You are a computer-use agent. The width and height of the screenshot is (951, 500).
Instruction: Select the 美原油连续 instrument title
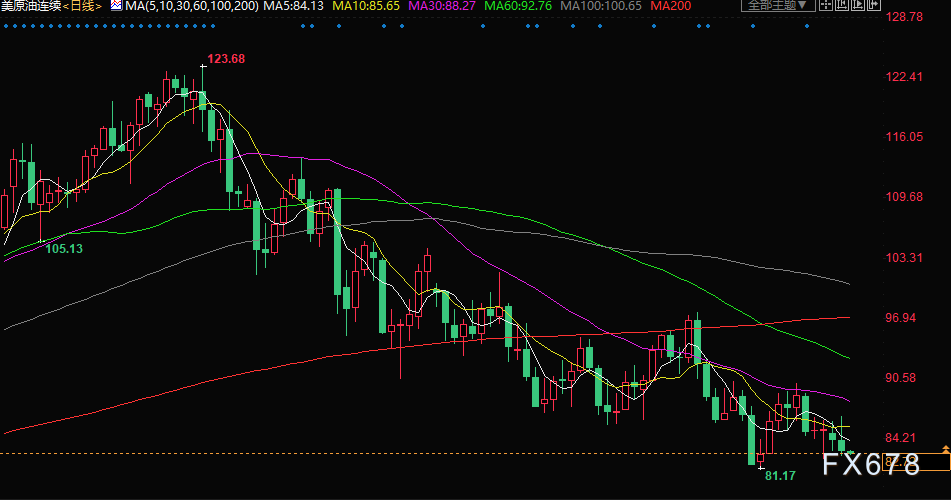(x=31, y=6)
